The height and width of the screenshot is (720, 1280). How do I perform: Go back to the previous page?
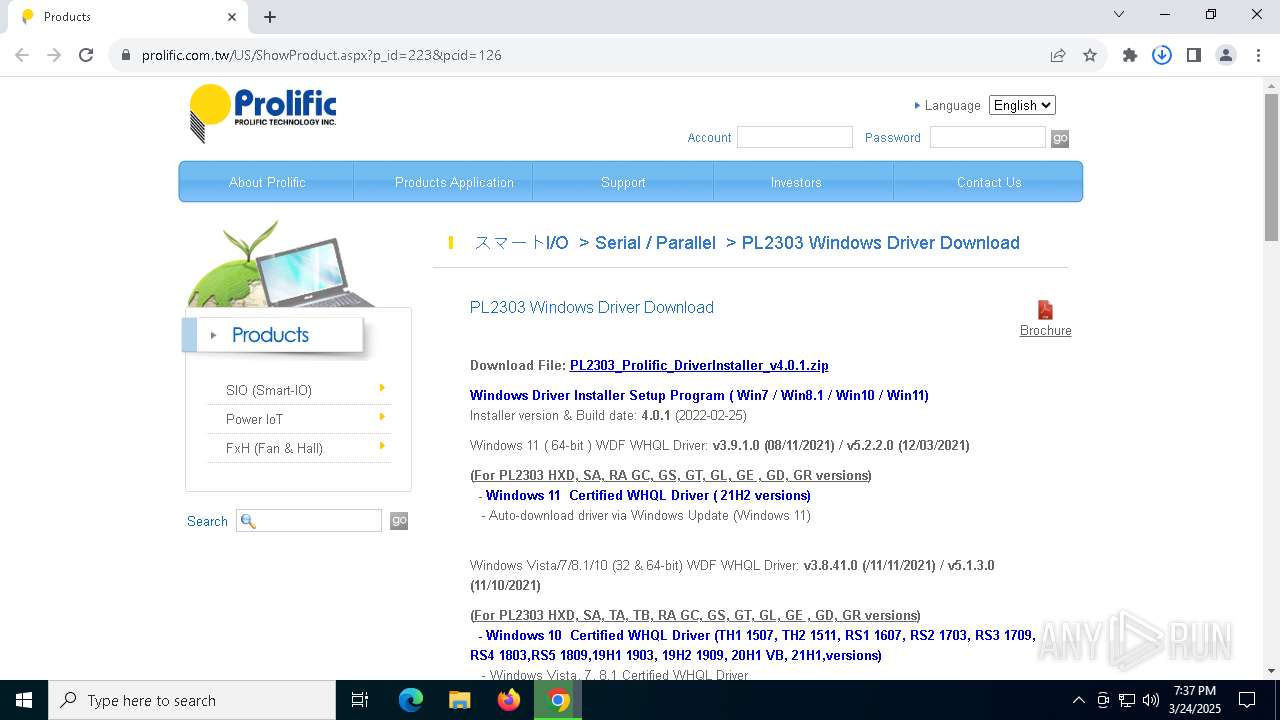22,55
